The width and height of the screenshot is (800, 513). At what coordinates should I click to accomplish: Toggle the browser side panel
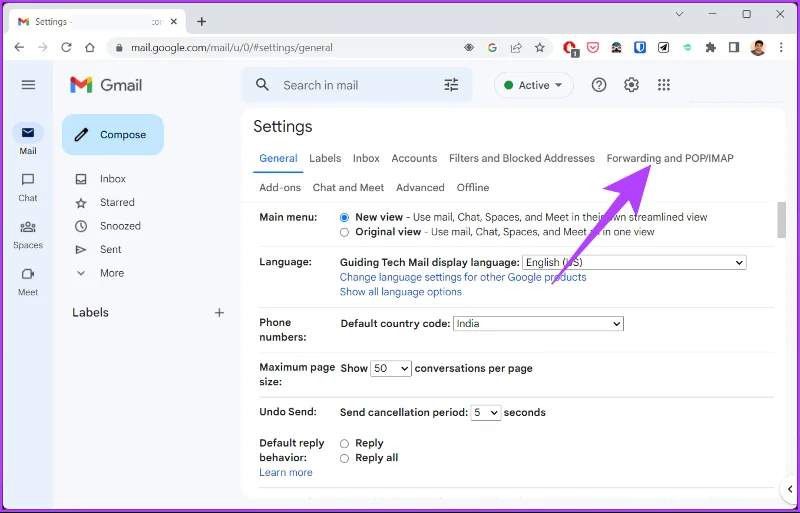(x=734, y=47)
